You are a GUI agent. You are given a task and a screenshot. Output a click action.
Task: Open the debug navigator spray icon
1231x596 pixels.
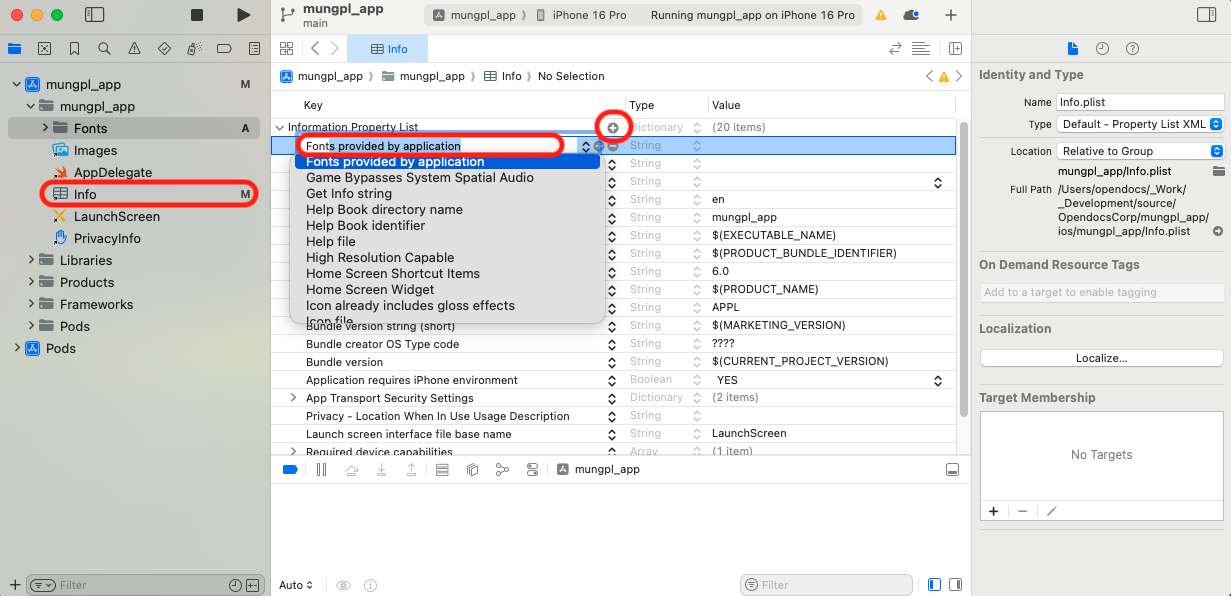pyautogui.click(x=195, y=48)
